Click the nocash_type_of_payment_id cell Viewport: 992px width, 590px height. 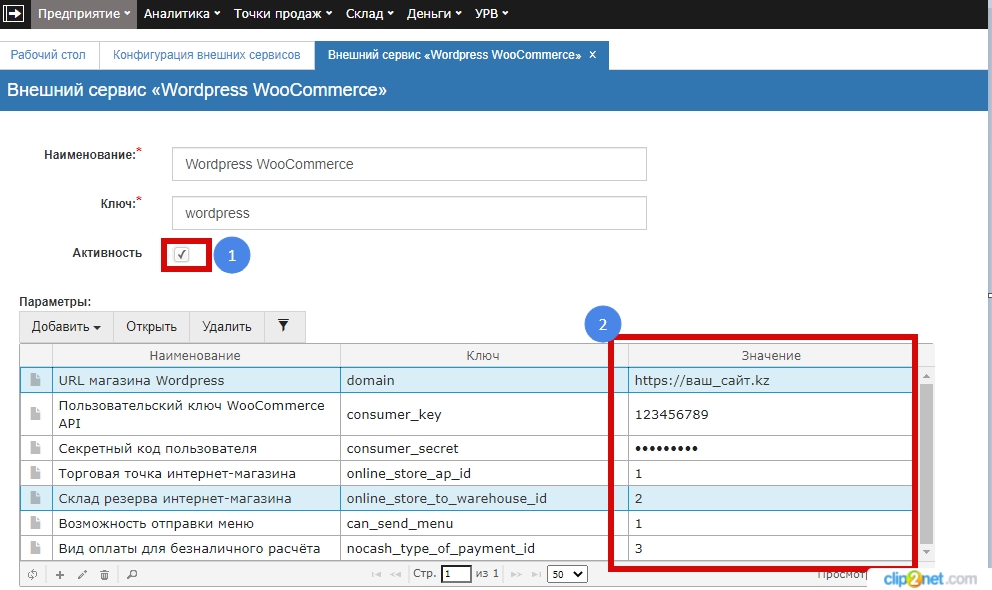point(484,548)
